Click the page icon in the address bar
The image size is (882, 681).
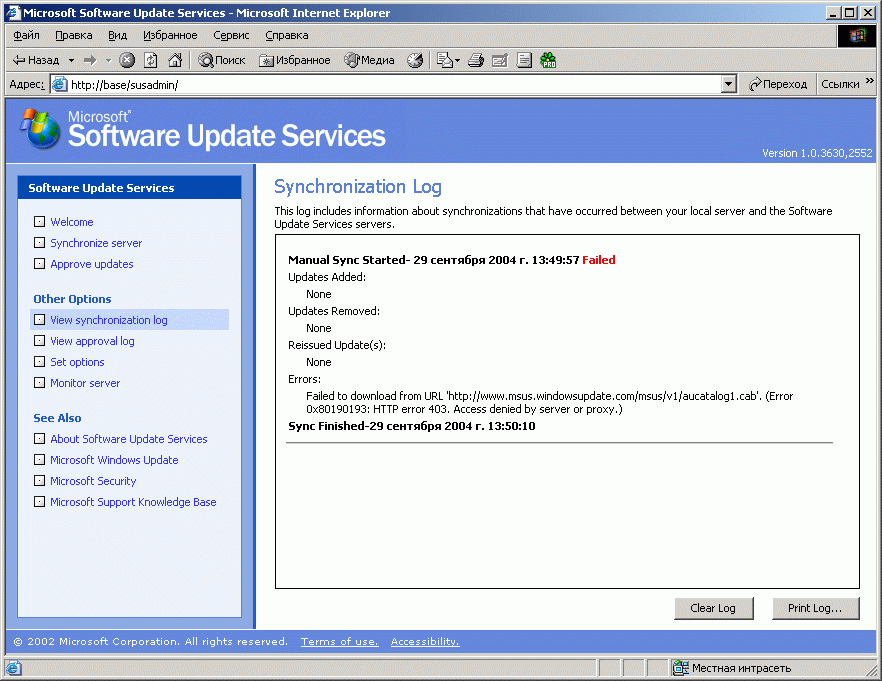59,84
